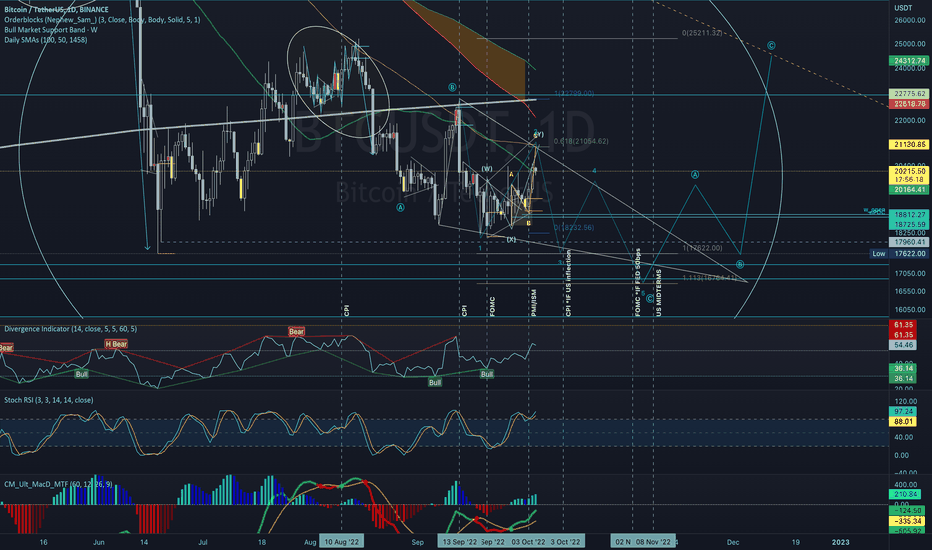Click the 03 Oct '22 date marker

click(x=528, y=542)
